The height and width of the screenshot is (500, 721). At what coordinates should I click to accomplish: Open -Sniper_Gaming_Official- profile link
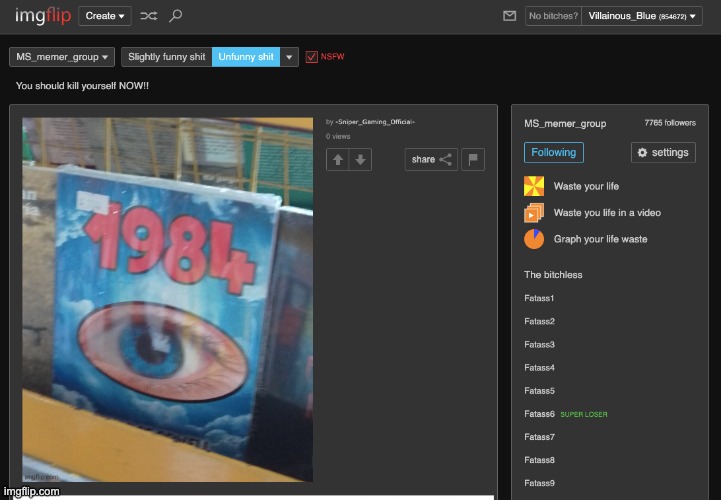[x=375, y=122]
